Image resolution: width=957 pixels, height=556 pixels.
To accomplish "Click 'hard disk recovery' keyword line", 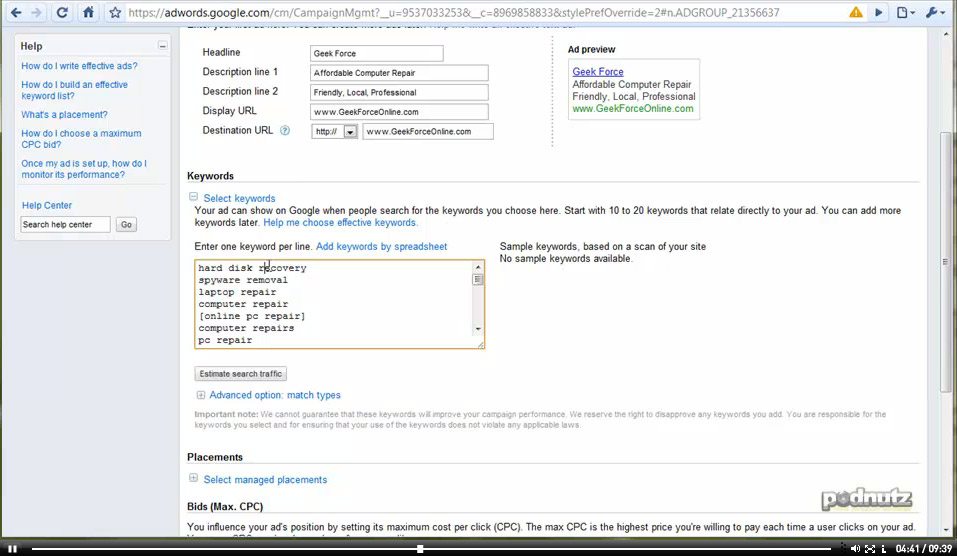I will [252, 268].
